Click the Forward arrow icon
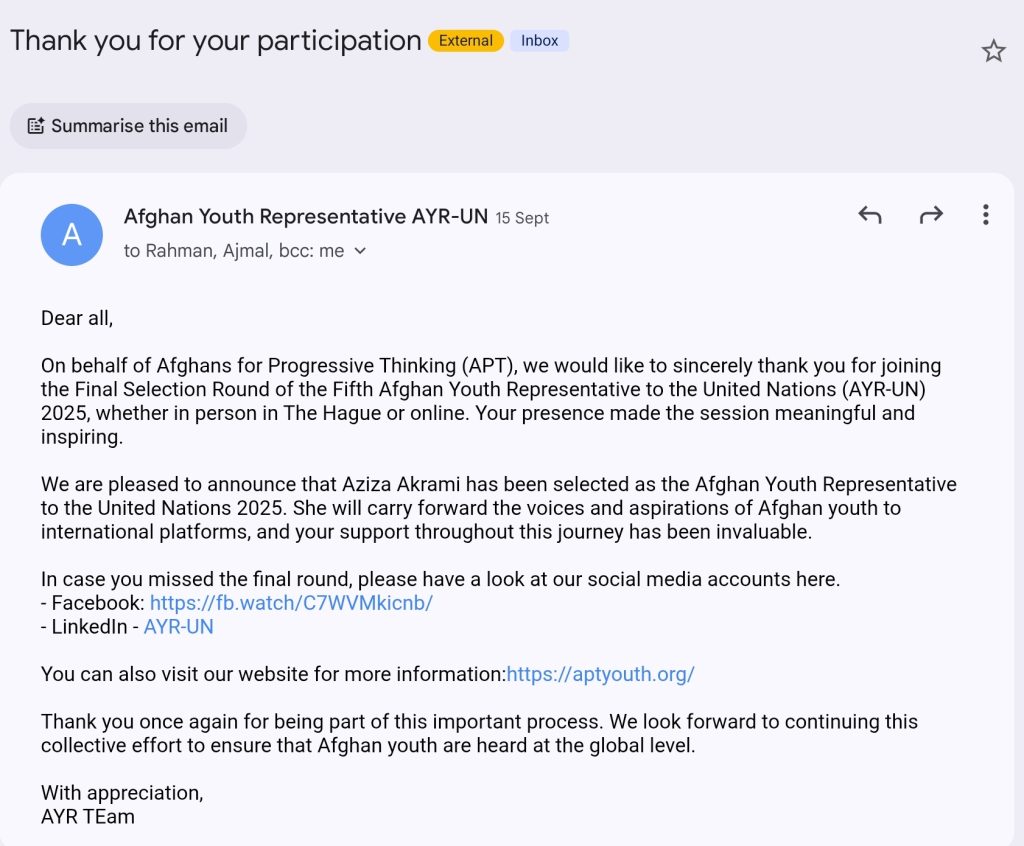1024x846 pixels. pos(931,215)
